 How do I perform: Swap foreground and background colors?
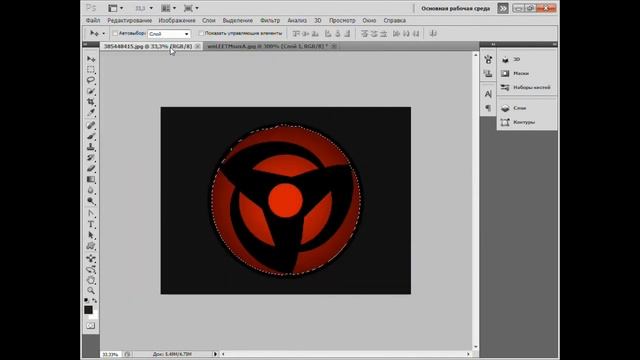95,300
